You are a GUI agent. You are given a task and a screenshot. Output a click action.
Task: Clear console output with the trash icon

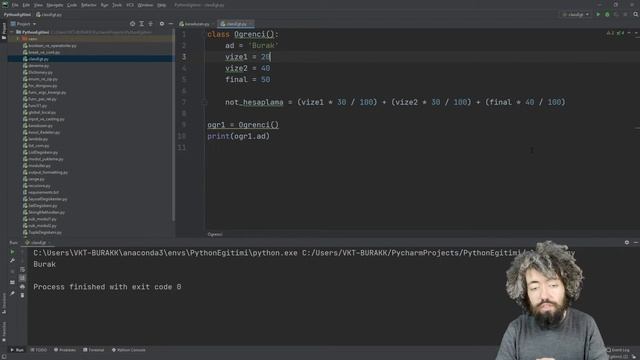pos(22,295)
